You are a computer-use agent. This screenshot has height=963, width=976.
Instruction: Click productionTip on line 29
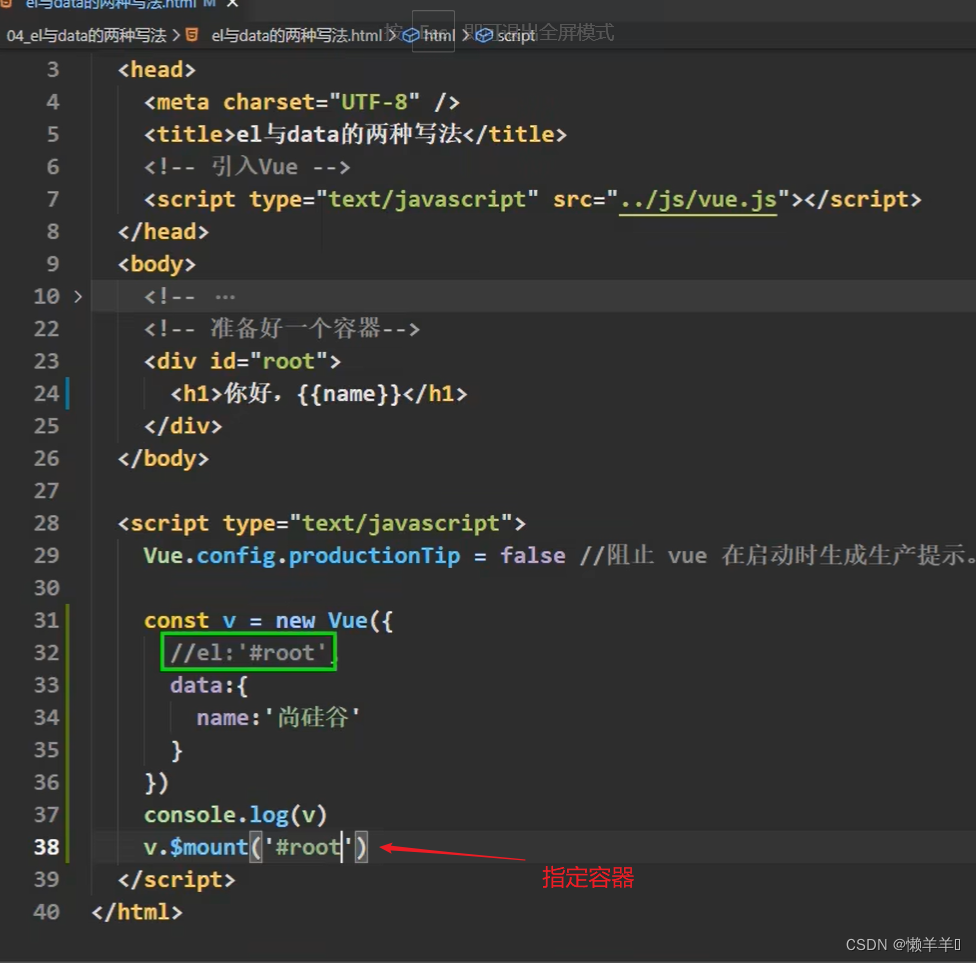[x=375, y=556]
